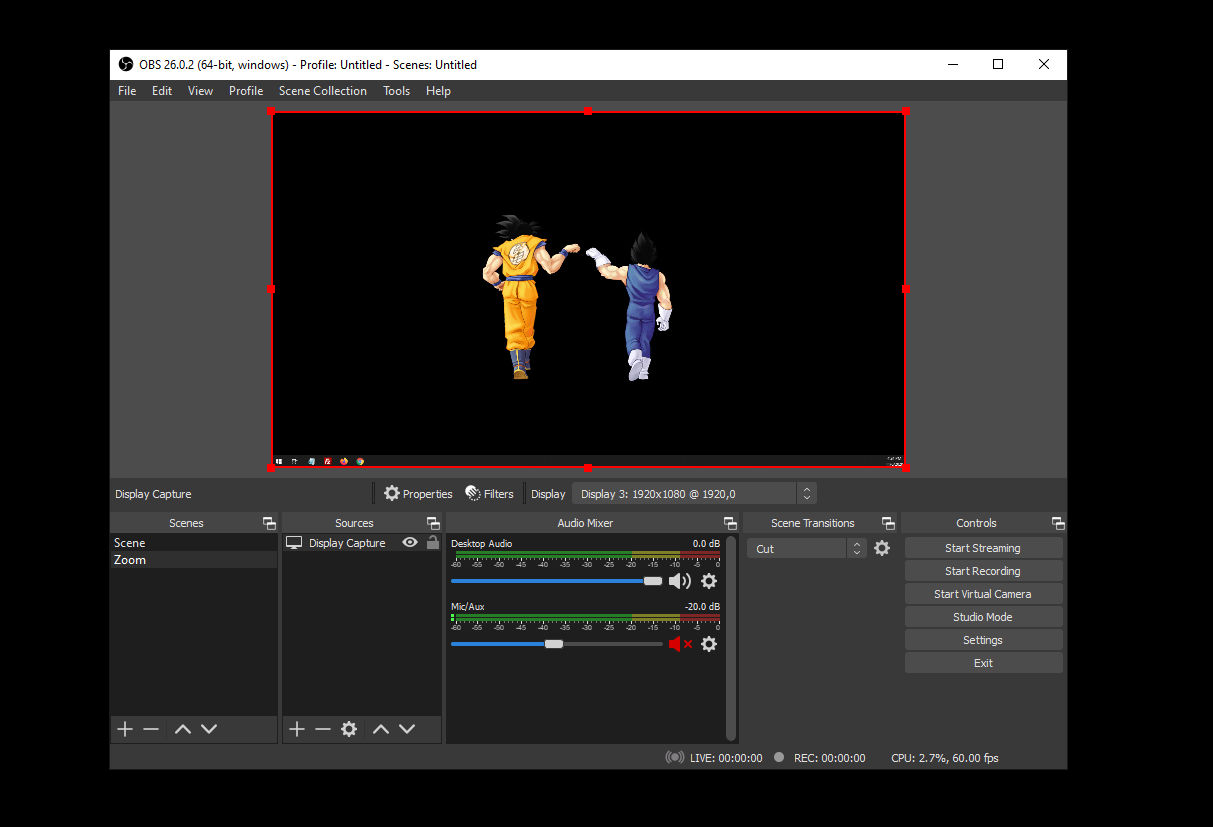The width and height of the screenshot is (1213, 827).
Task: Open the Scene Collection menu
Action: [x=322, y=90]
